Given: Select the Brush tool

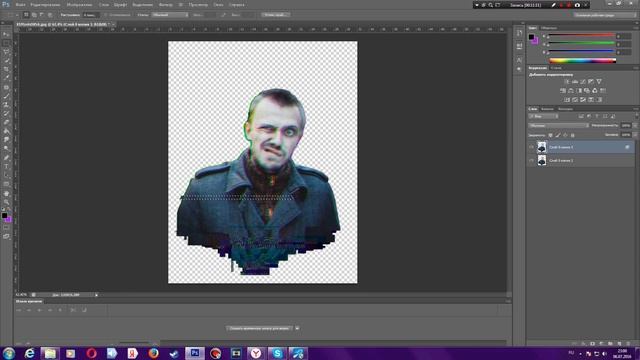Looking at the screenshot, I should point(6,96).
